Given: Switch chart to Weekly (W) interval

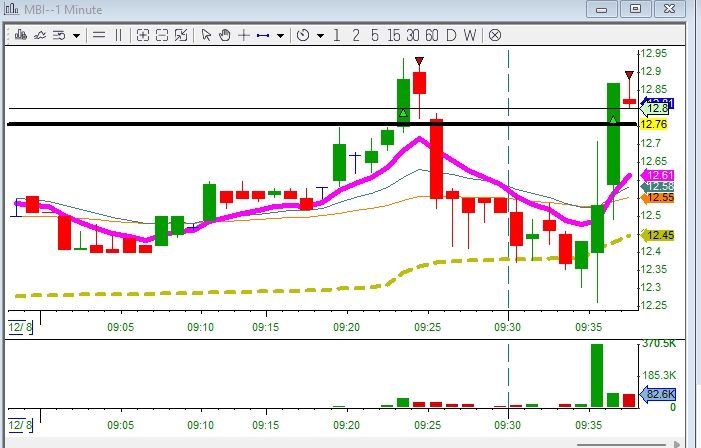Looking at the screenshot, I should tap(470, 35).
